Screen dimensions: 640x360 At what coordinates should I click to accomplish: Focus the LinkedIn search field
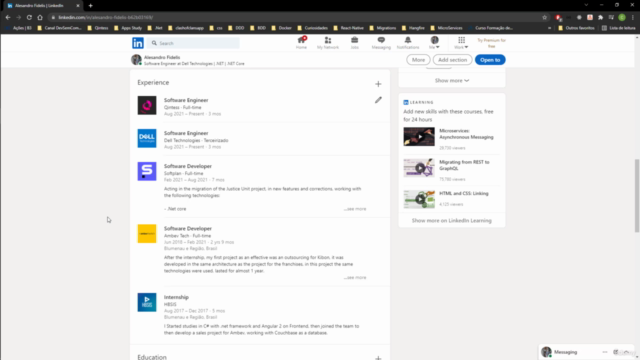(x=194, y=43)
